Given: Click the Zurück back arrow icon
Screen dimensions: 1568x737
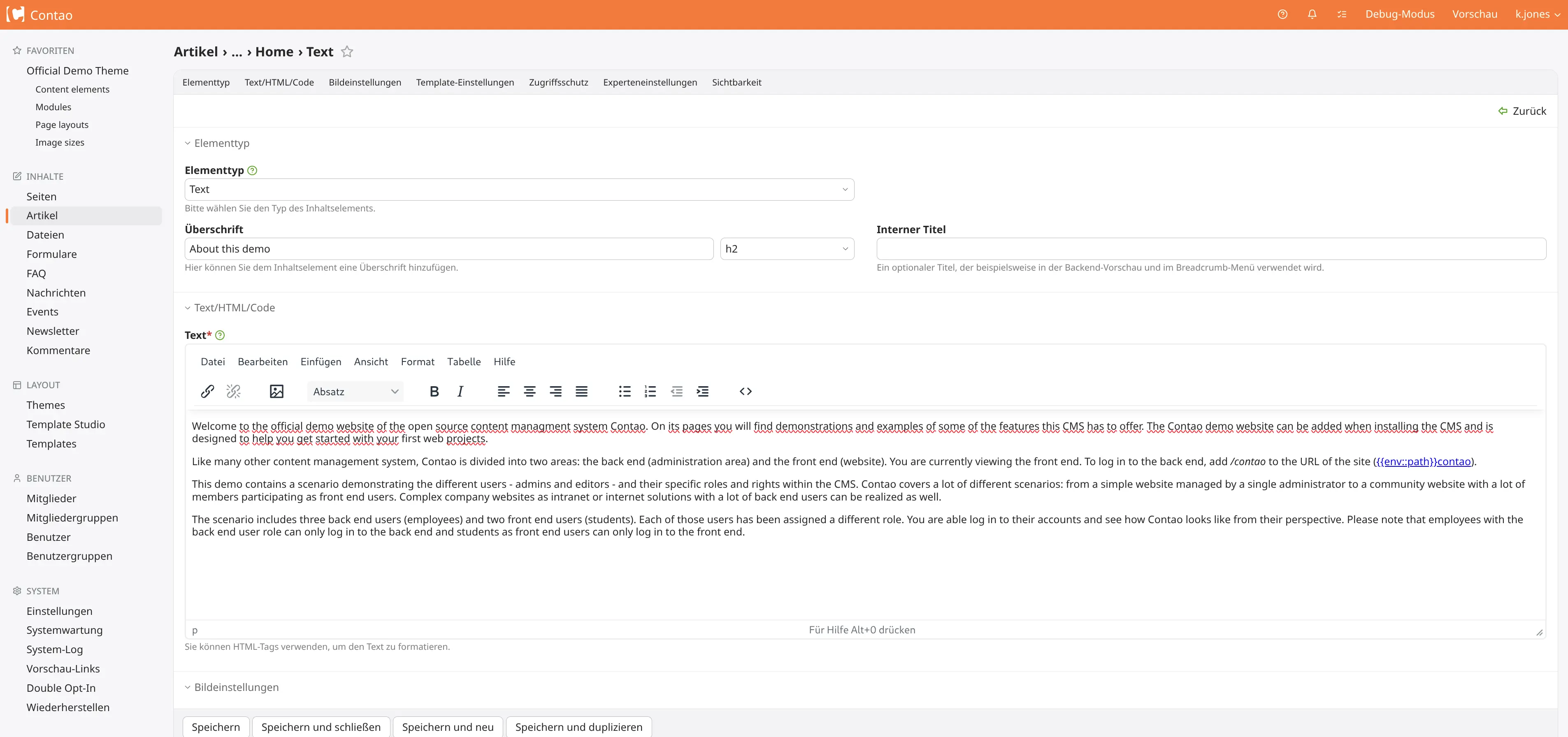Looking at the screenshot, I should click(x=1503, y=111).
